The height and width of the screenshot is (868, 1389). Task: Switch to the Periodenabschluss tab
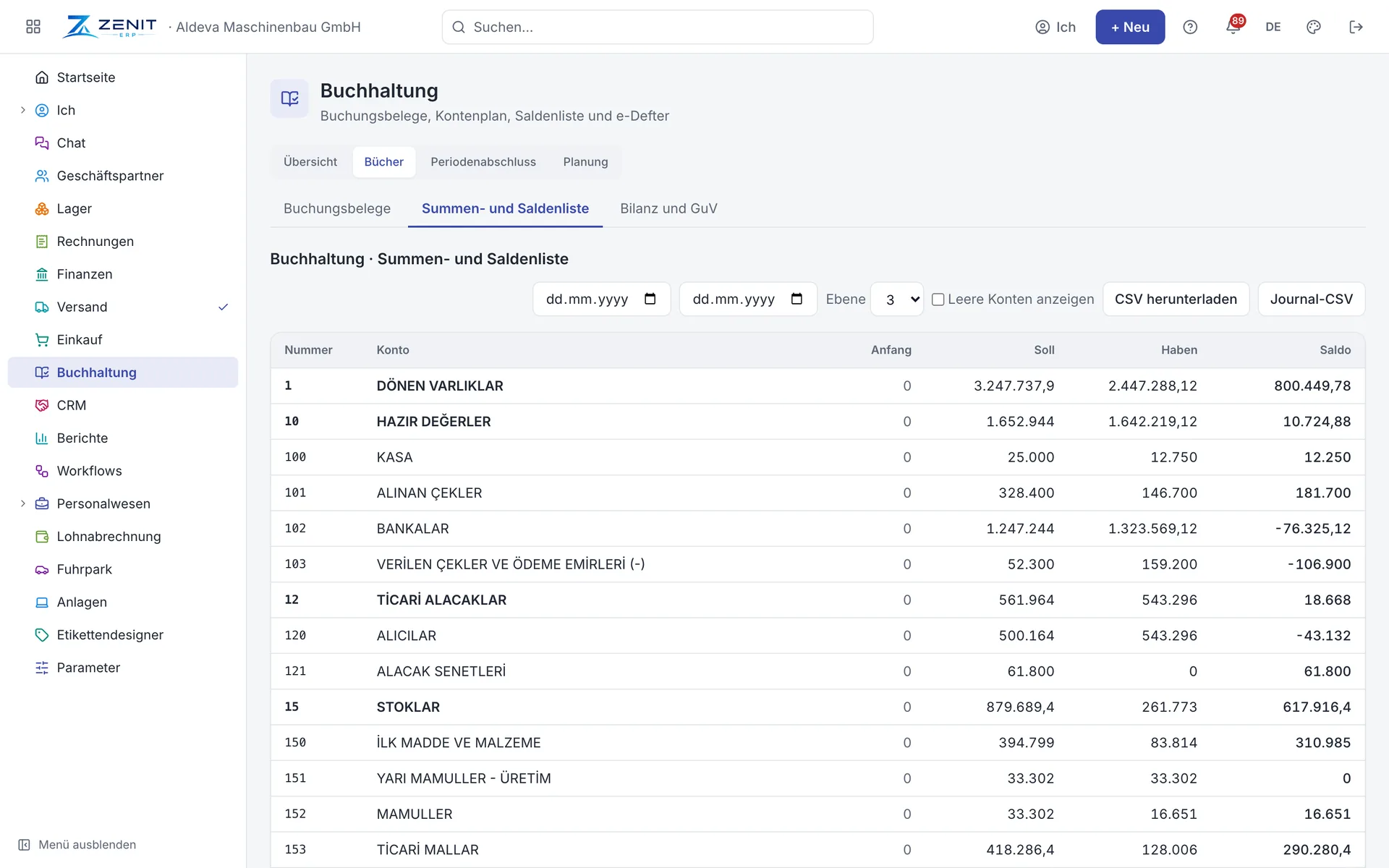click(483, 162)
